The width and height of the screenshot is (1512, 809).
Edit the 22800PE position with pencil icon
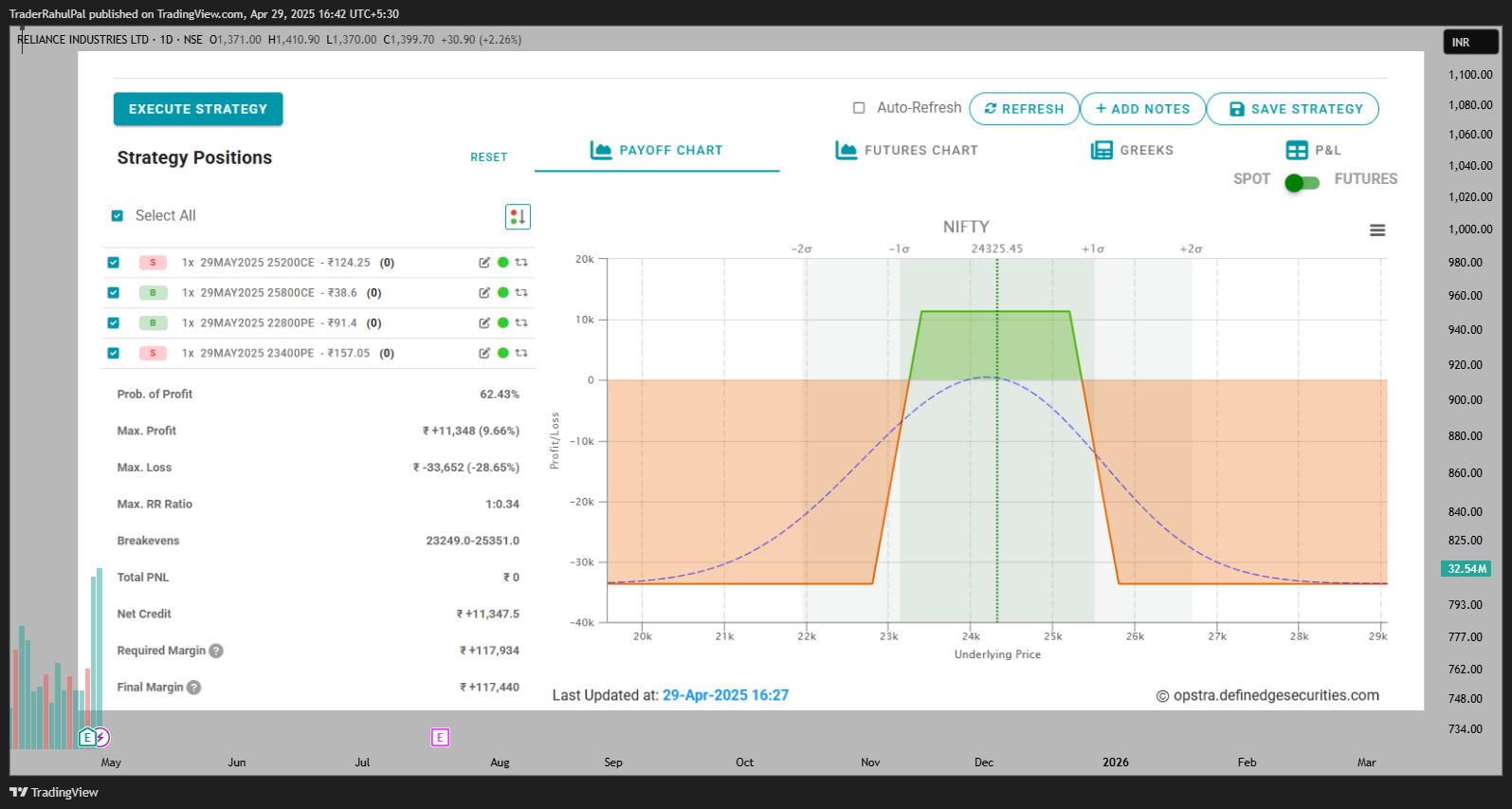484,323
